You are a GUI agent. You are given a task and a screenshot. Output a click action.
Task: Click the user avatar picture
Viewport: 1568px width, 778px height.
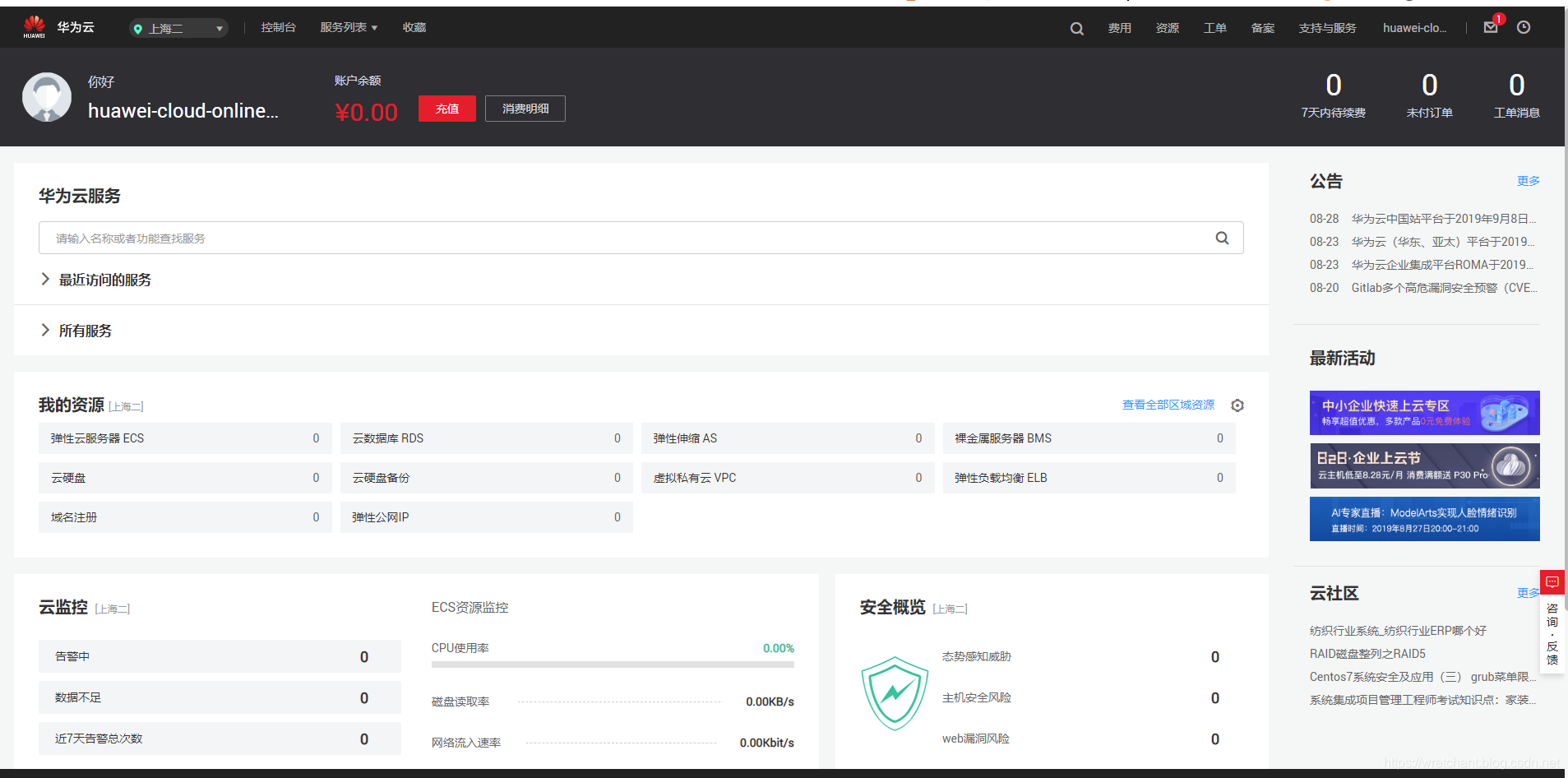click(47, 97)
